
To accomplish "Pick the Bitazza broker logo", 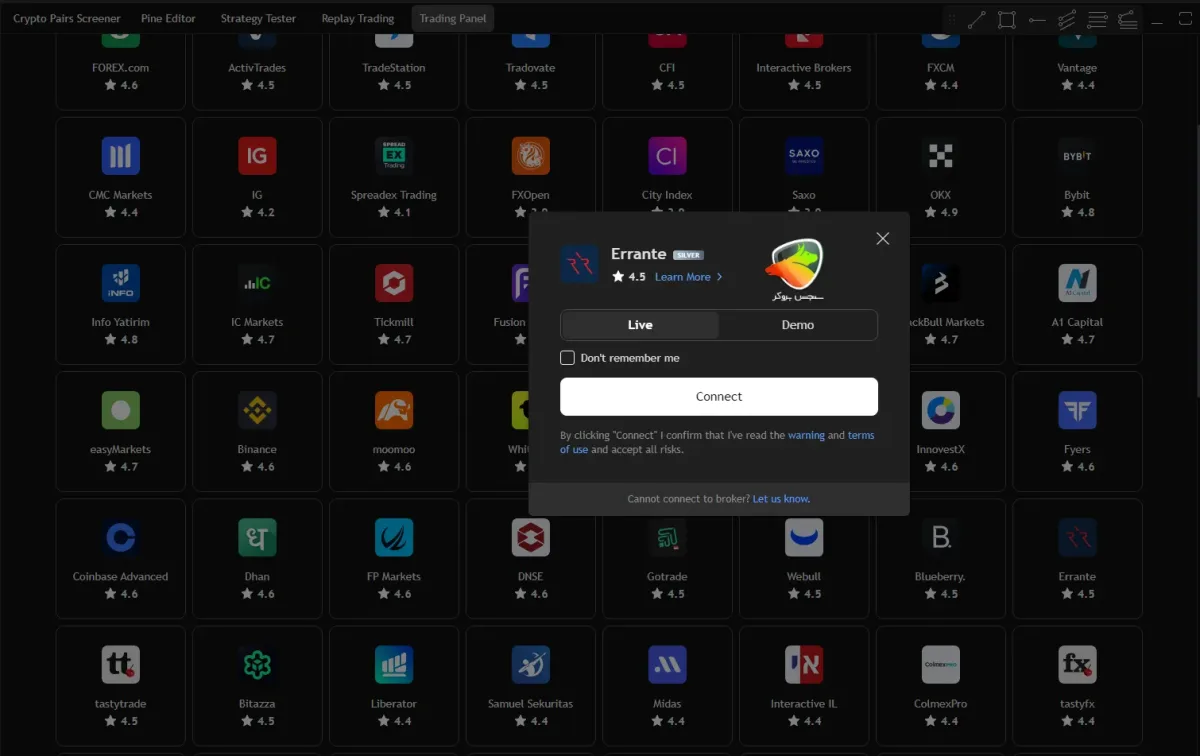I will (257, 664).
